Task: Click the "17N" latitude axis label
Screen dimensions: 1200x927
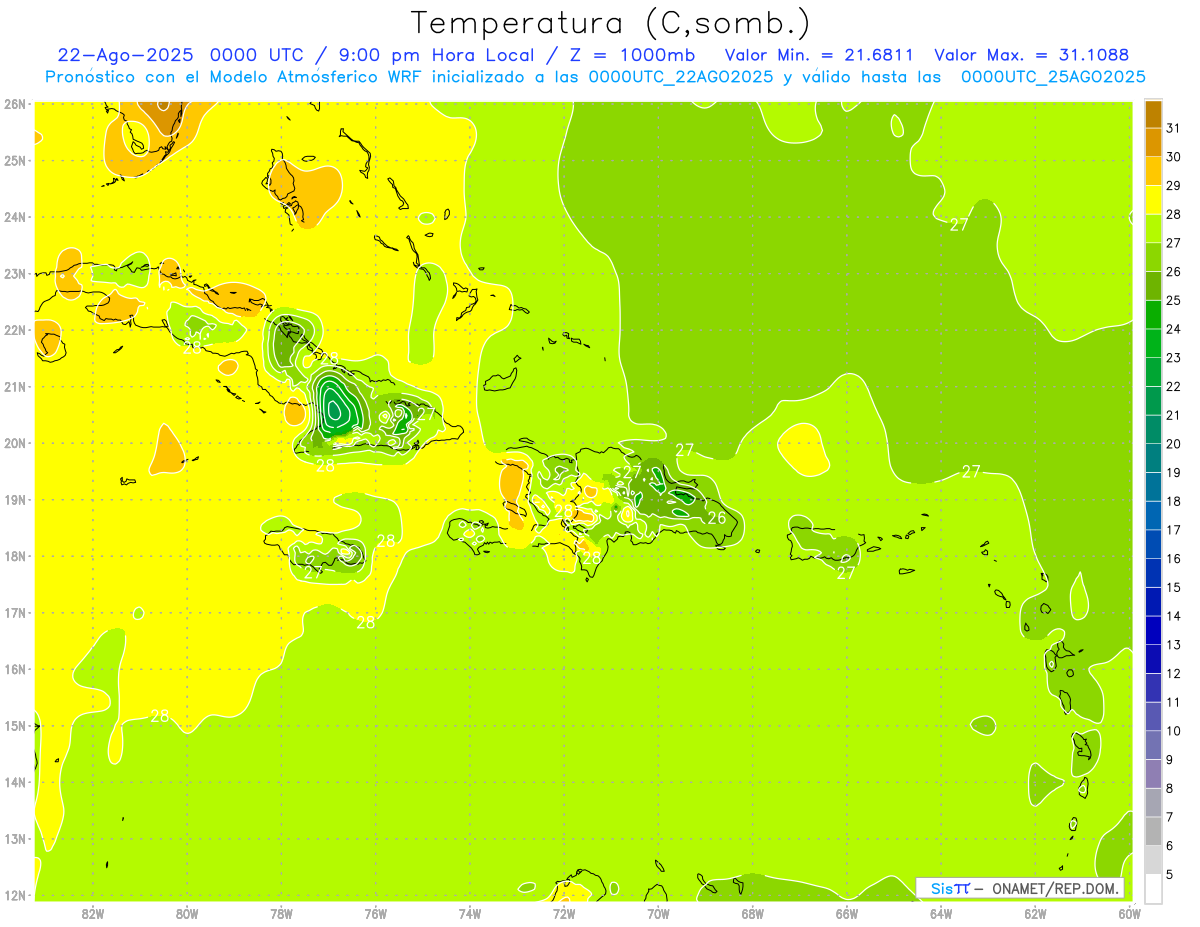Action: 15,612
